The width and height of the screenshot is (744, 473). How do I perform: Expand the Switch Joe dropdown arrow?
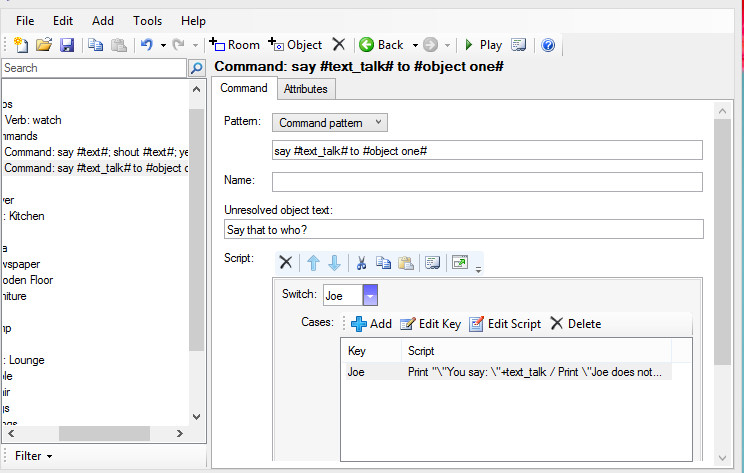370,296
